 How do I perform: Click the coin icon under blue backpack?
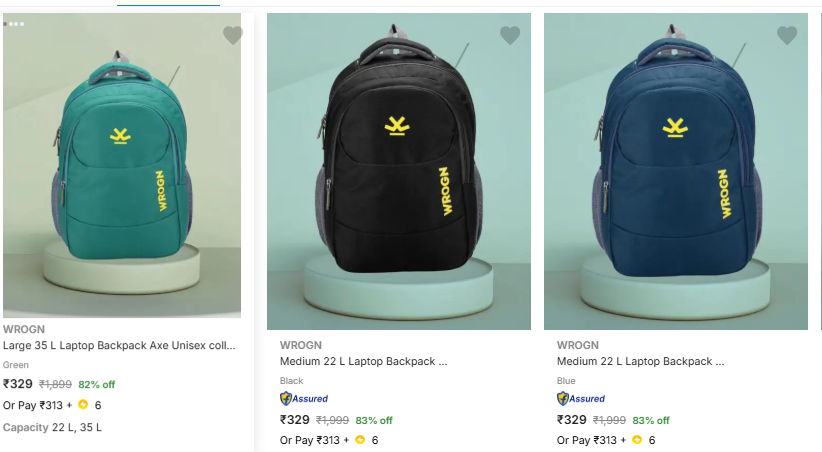click(637, 440)
